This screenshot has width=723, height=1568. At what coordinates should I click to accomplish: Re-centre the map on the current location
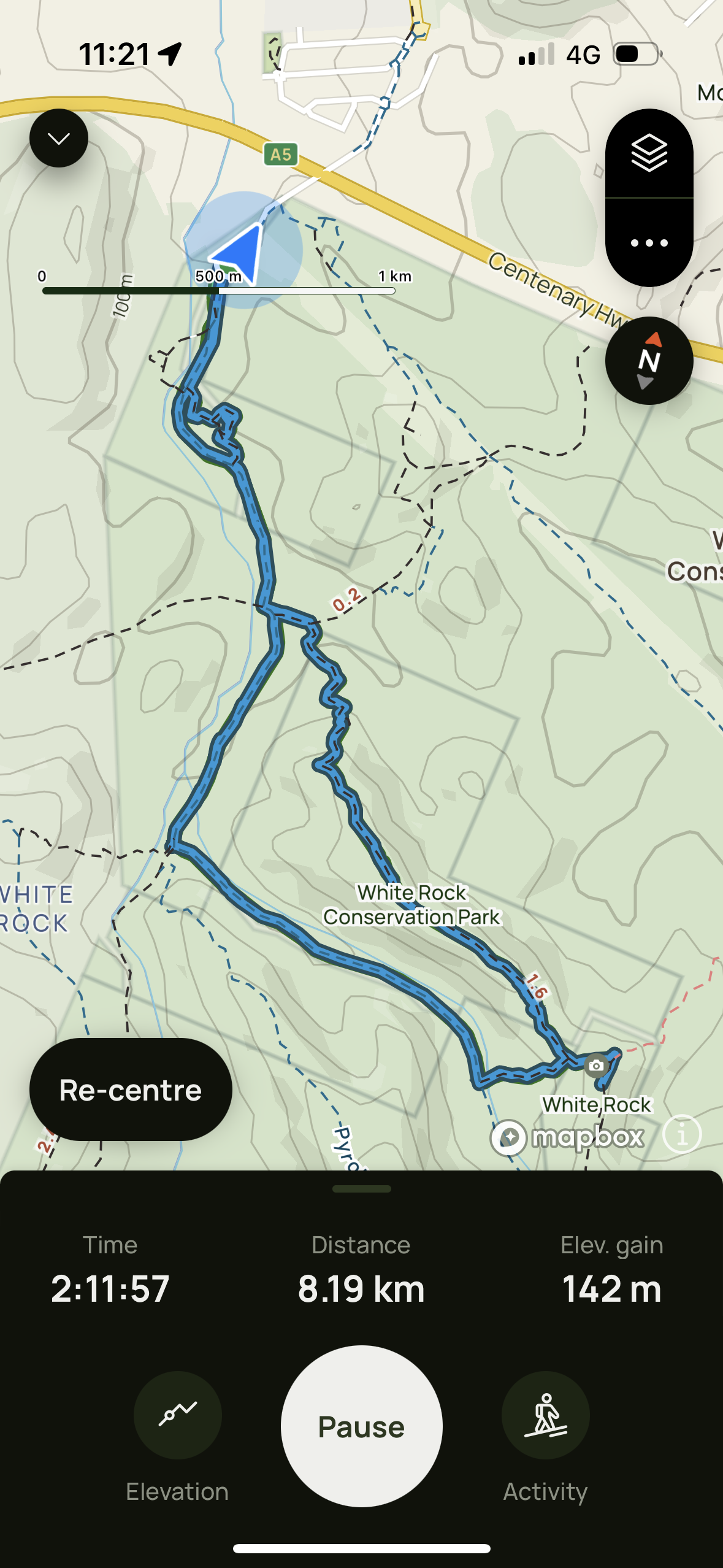coord(131,1090)
